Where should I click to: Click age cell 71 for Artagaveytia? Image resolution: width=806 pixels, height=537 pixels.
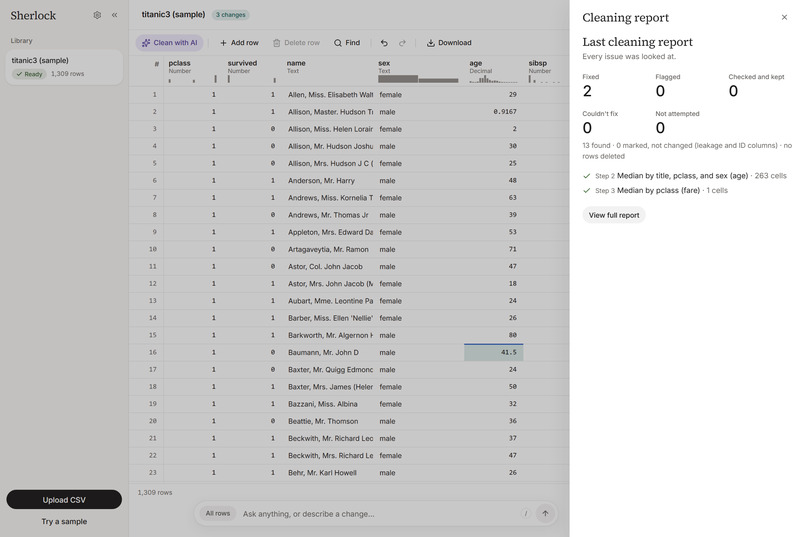coord(493,249)
